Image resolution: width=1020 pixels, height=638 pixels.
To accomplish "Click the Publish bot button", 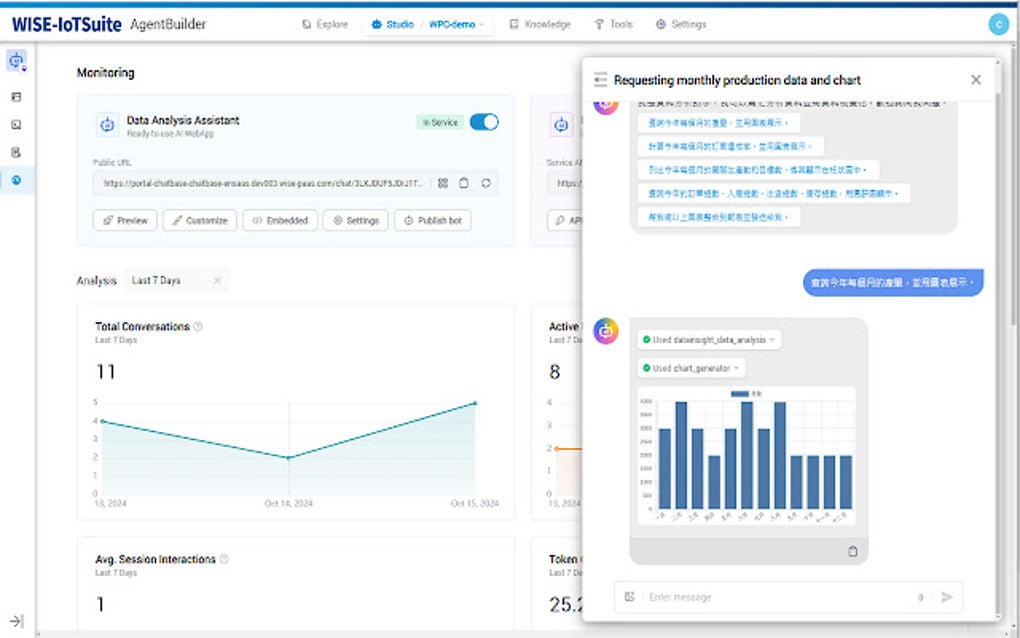I will (432, 220).
